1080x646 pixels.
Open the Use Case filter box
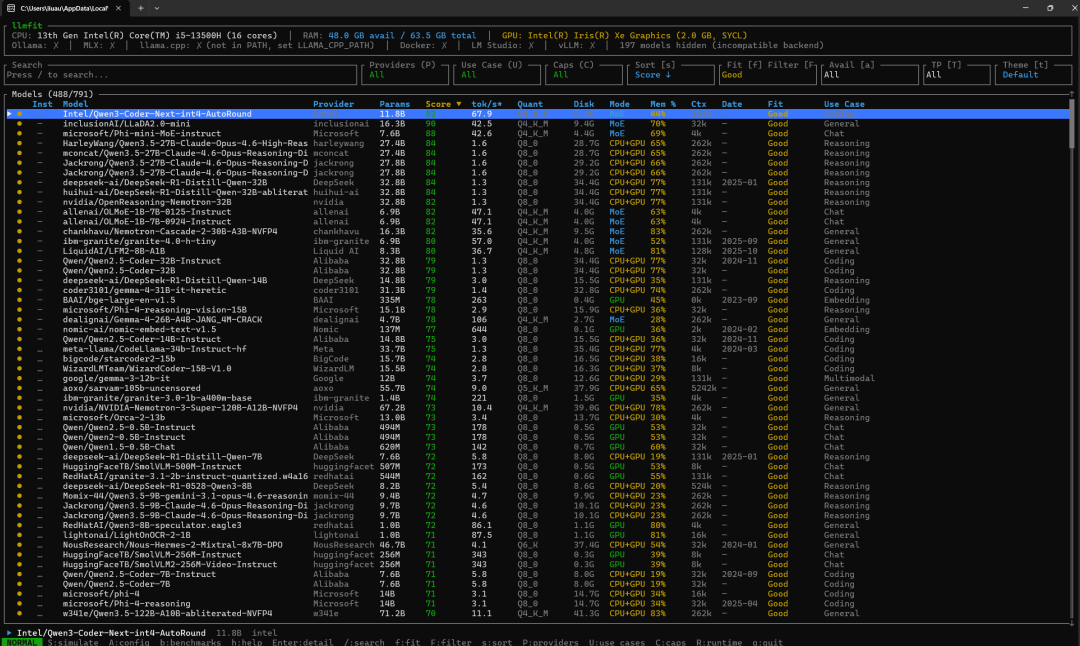496,74
